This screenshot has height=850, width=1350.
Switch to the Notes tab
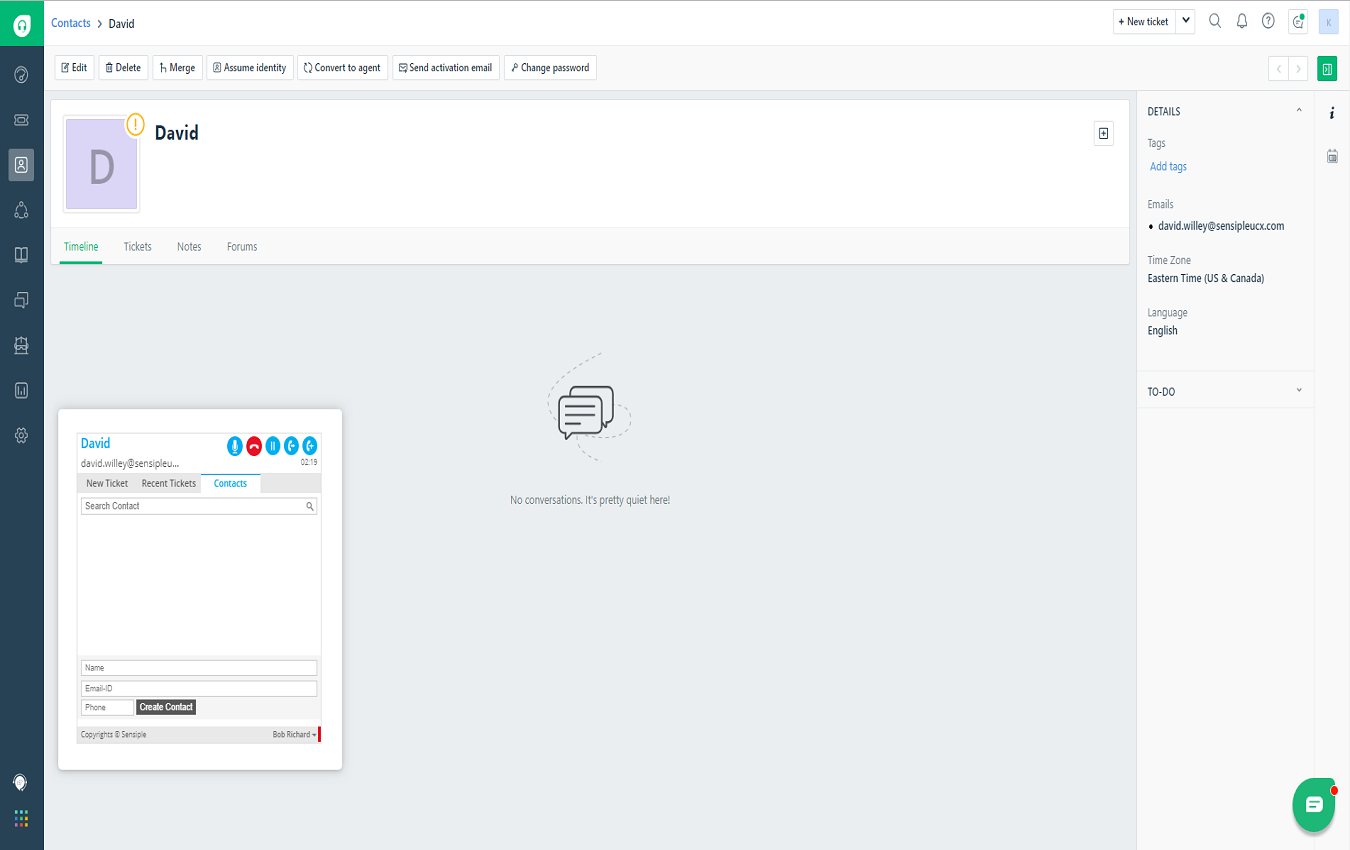[189, 246]
